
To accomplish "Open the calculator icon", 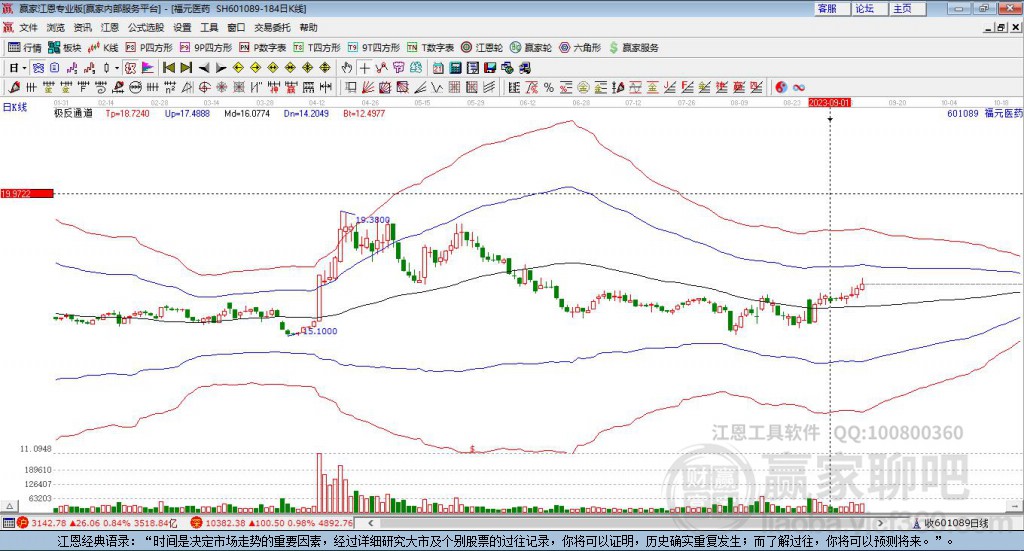I will pos(456,68).
